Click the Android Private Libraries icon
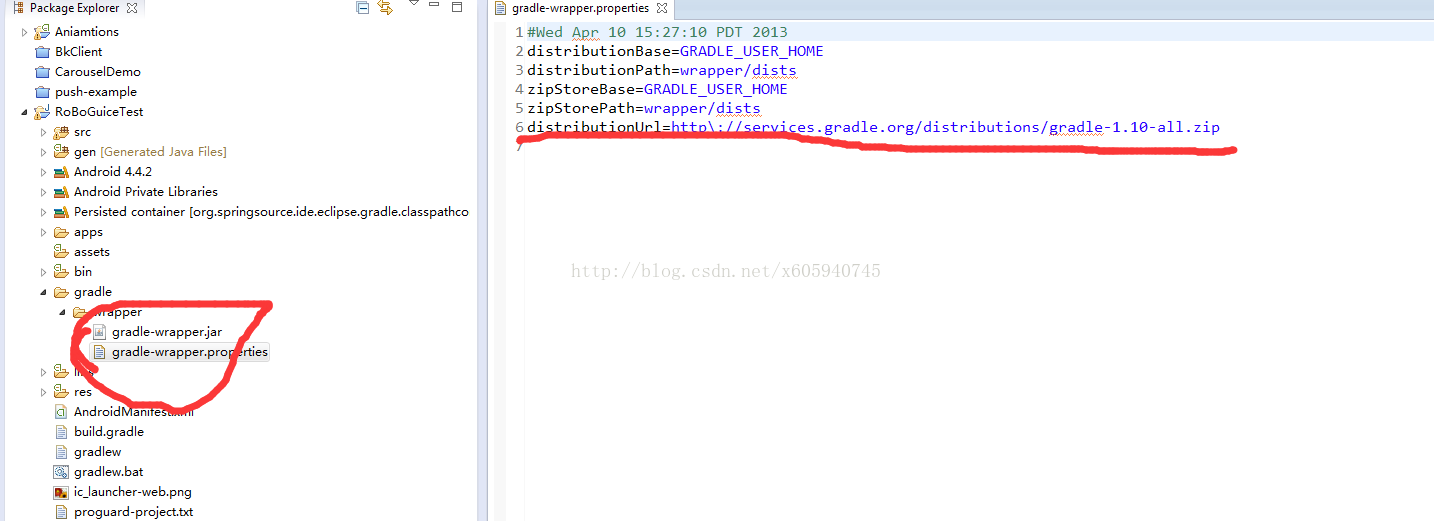The height and width of the screenshot is (521, 1434). click(x=61, y=192)
